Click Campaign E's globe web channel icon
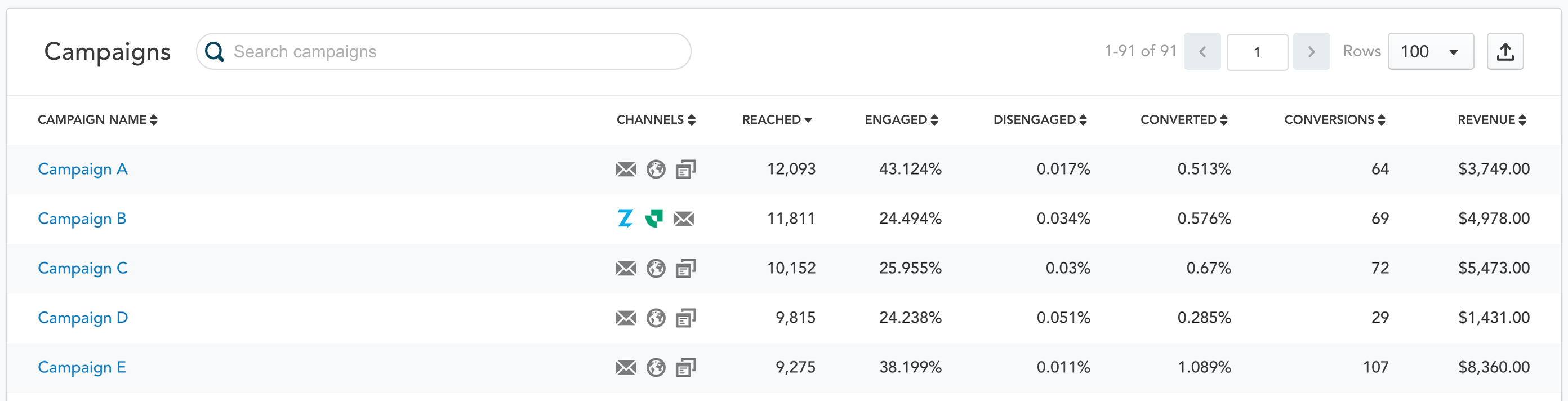 [x=656, y=368]
